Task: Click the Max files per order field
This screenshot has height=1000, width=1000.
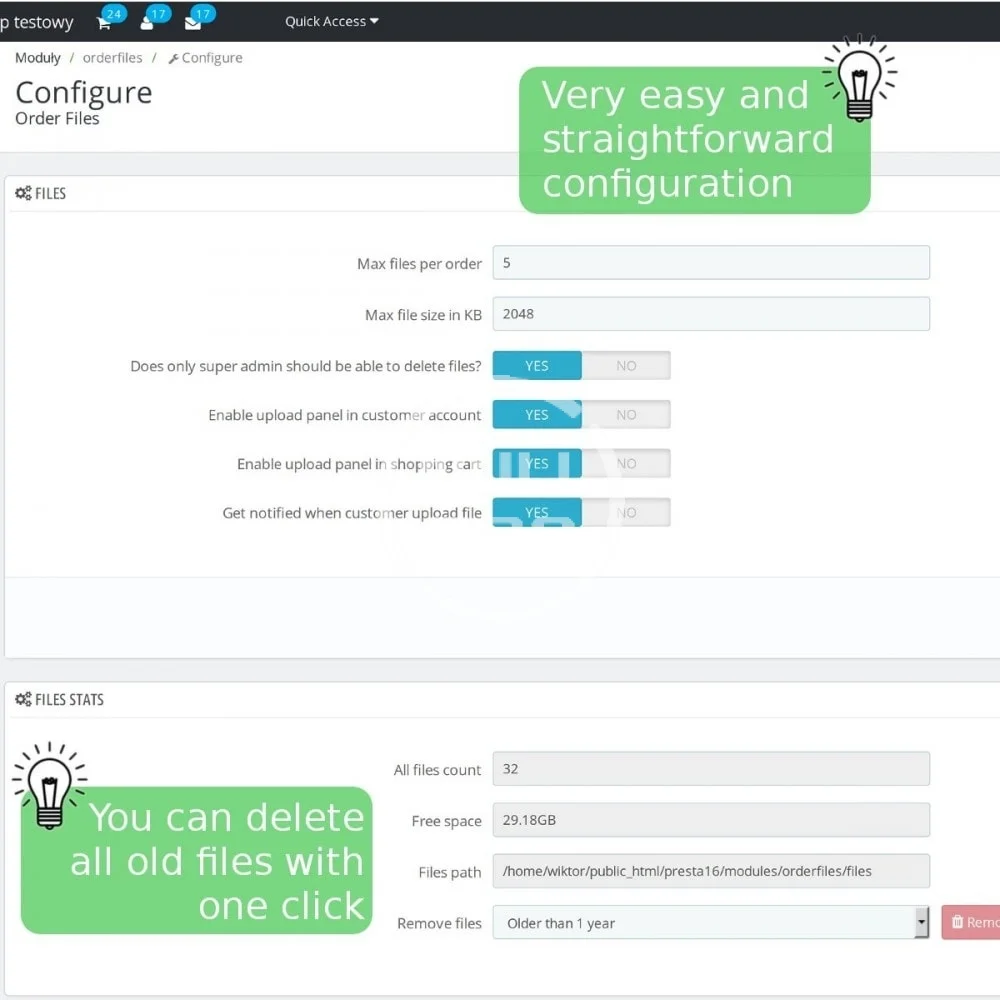Action: (x=710, y=263)
